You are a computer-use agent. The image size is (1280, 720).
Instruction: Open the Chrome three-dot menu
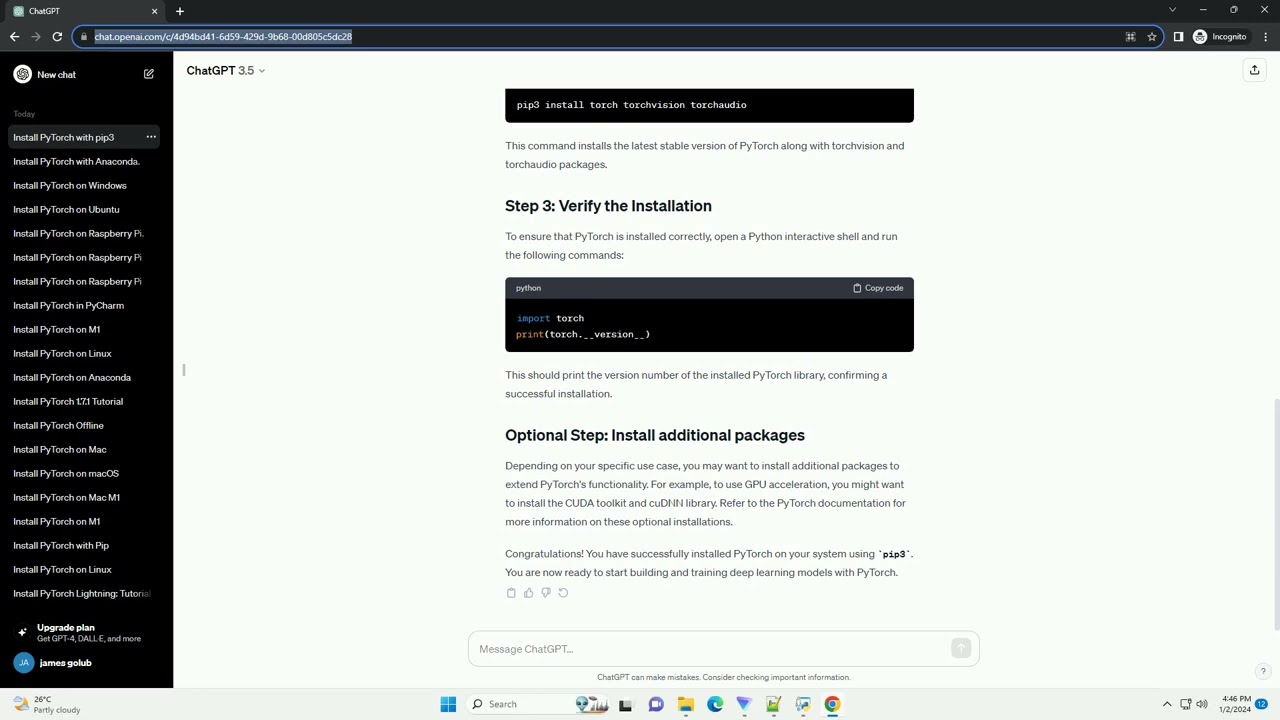[x=1265, y=36]
